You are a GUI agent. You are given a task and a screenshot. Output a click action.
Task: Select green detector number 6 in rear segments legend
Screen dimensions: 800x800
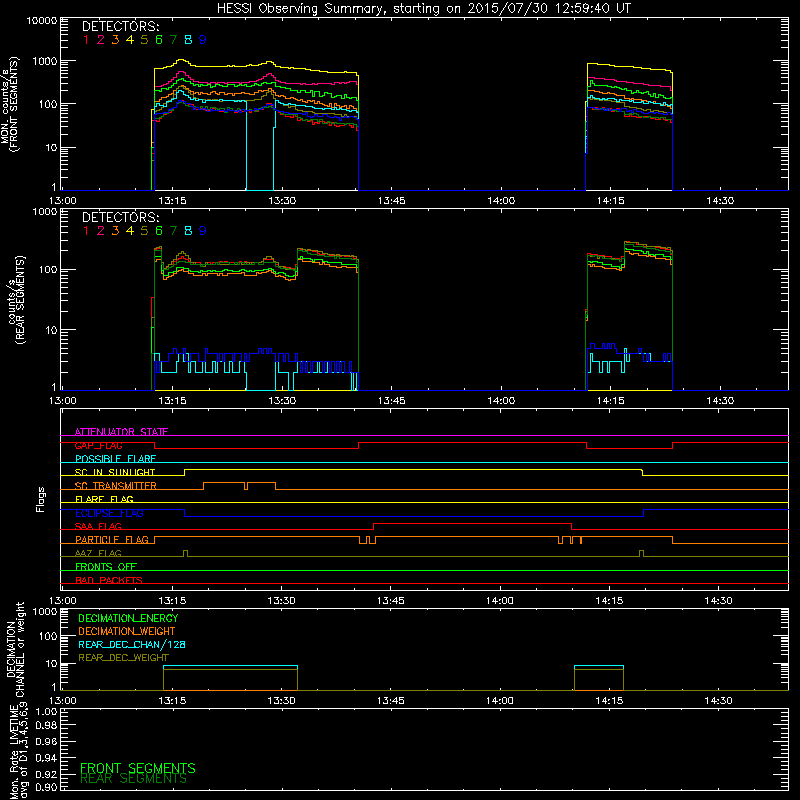(159, 231)
